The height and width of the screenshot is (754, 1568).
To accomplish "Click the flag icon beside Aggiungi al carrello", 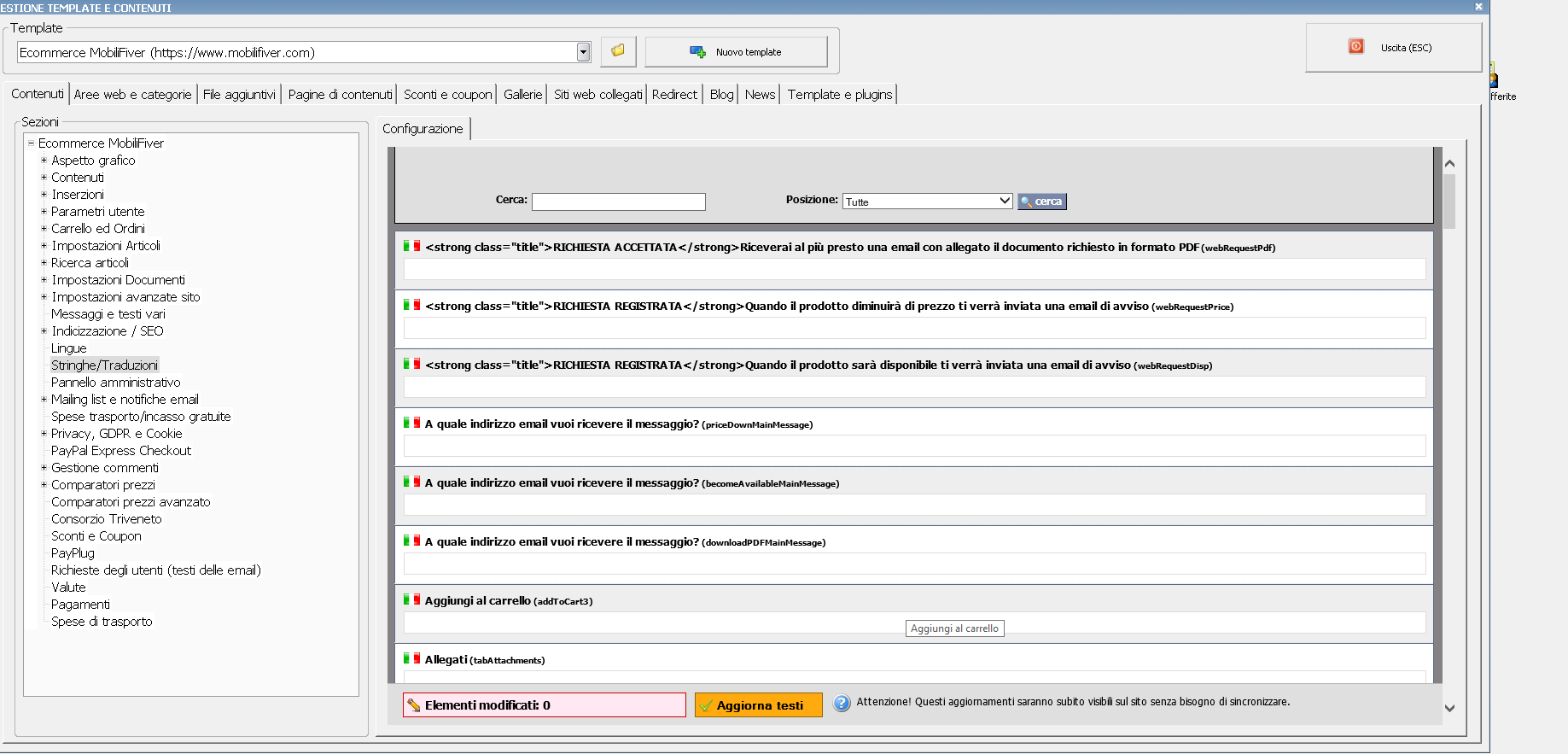I will (x=411, y=599).
